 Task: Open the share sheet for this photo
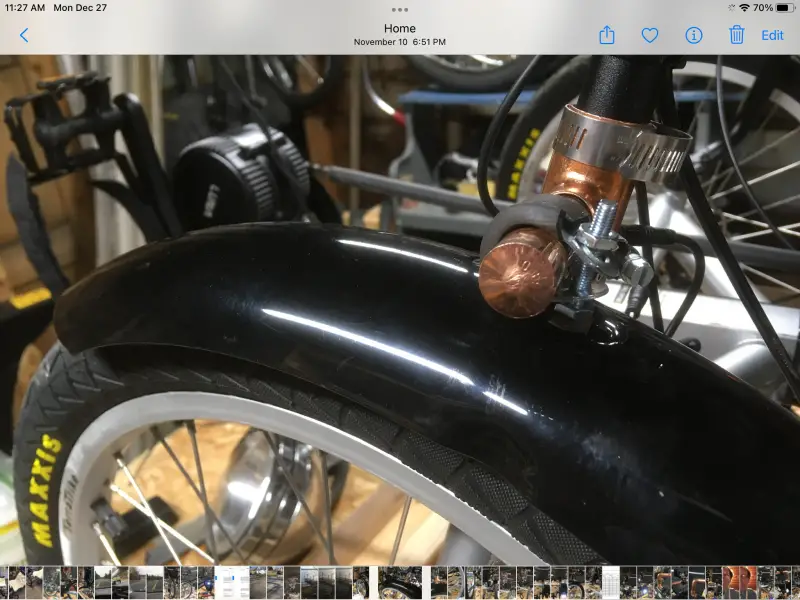coord(607,35)
